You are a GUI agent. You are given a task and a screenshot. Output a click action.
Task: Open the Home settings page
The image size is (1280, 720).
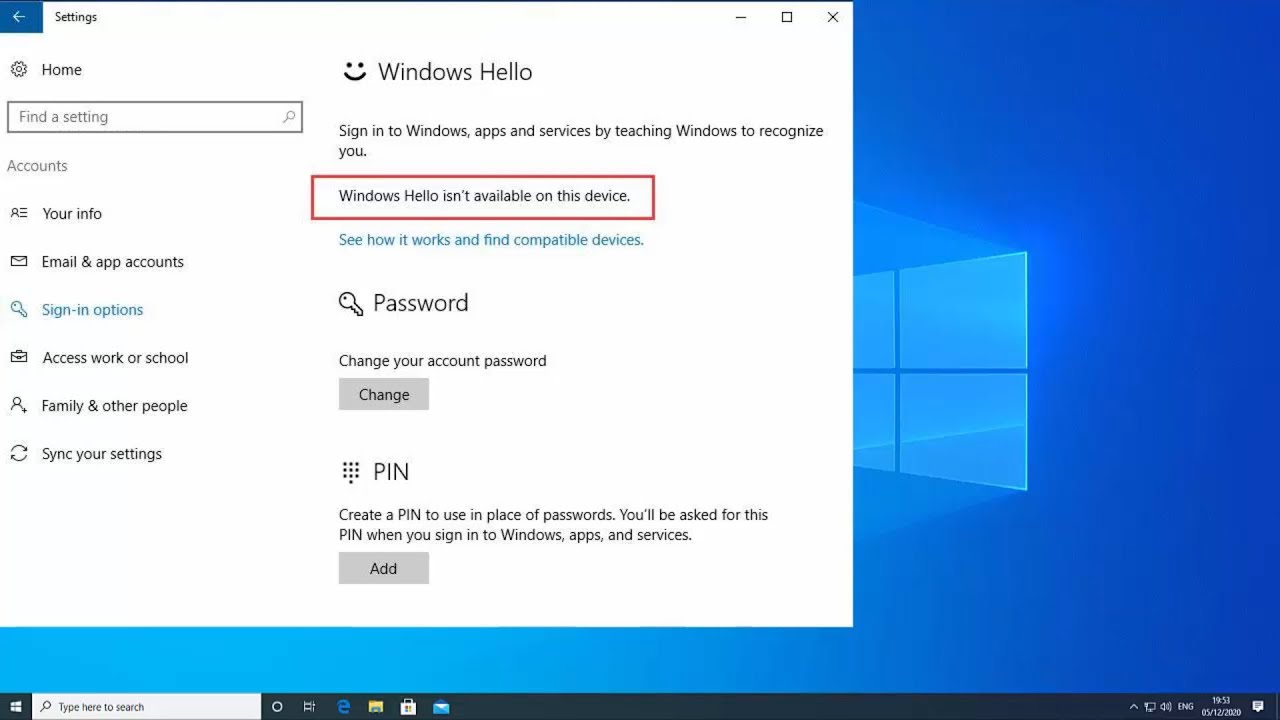(62, 70)
